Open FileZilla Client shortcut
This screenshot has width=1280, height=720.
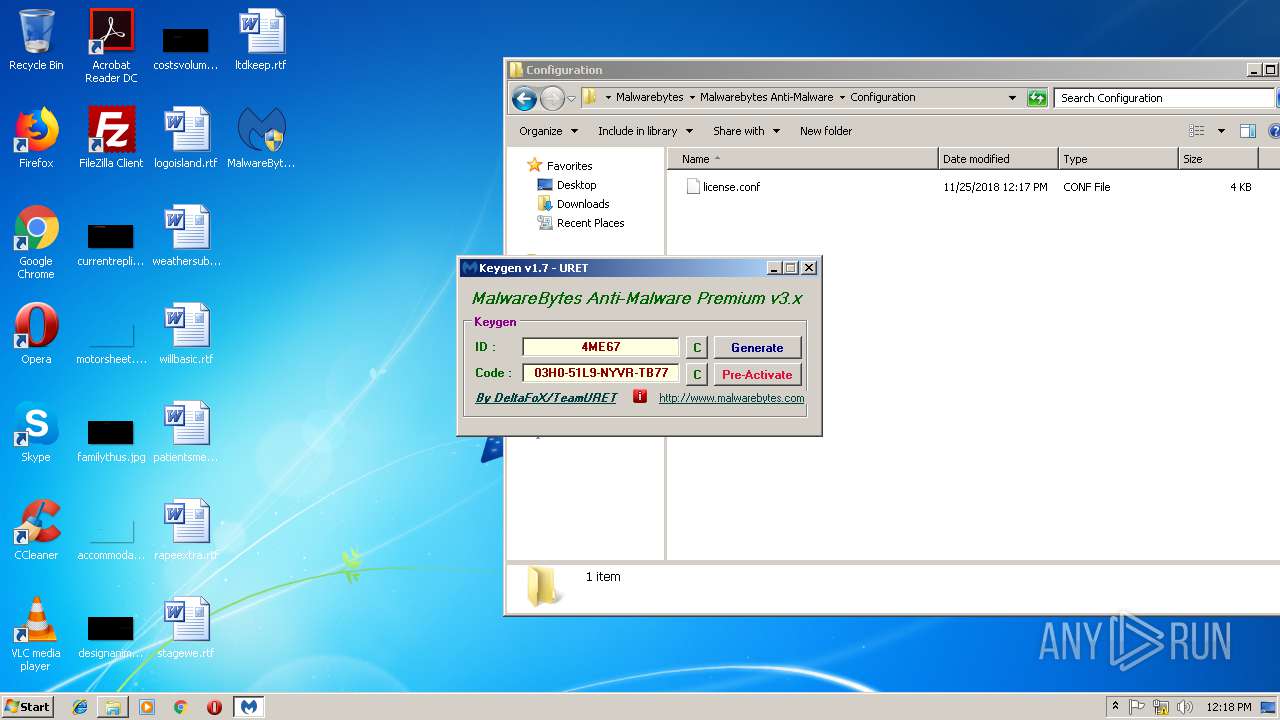coord(111,138)
